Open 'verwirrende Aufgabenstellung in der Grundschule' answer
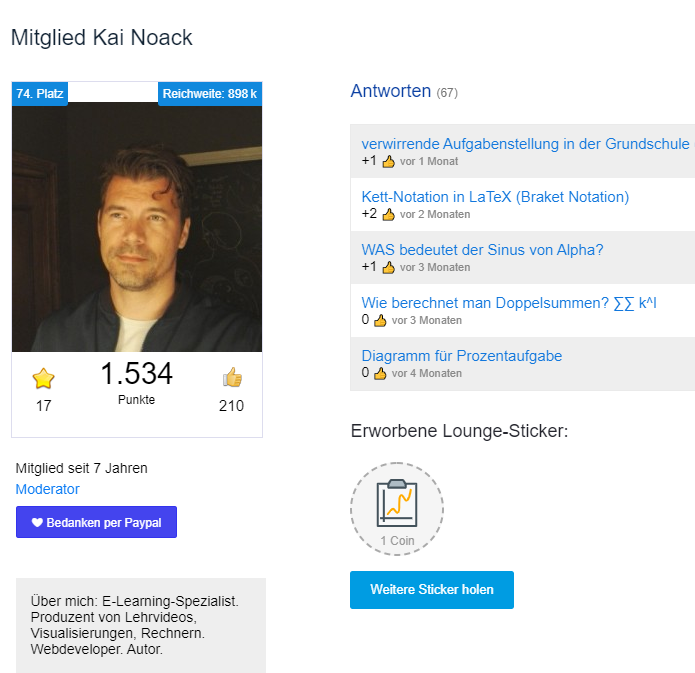Viewport: 695px width, 673px height. coord(525,144)
